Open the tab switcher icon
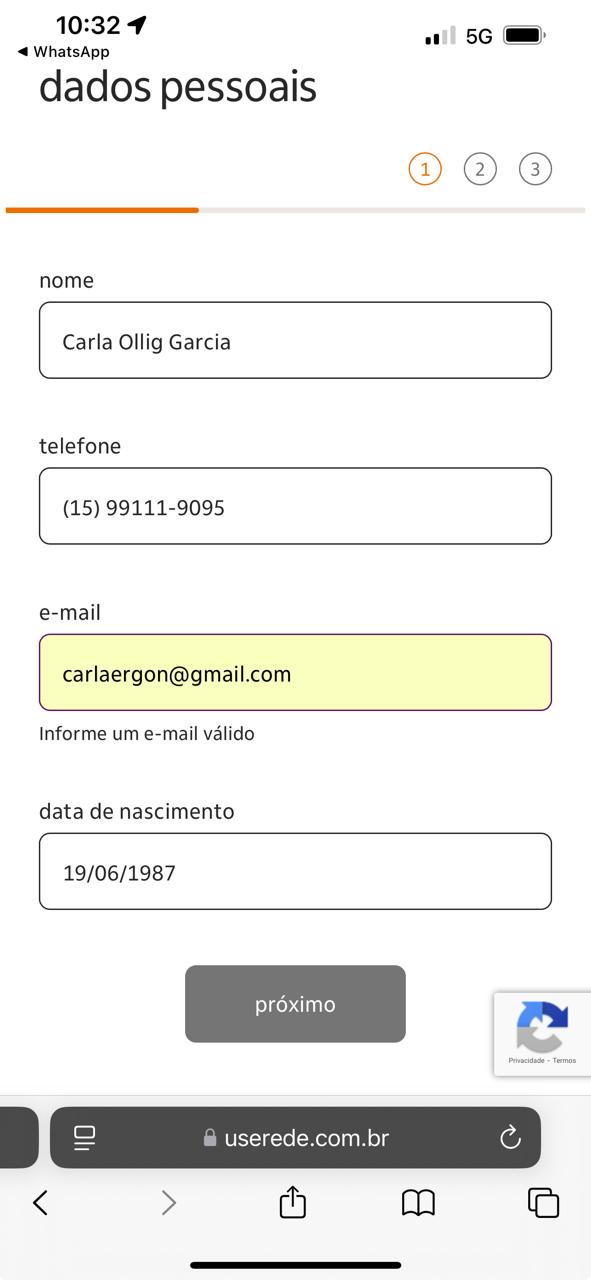591x1280 pixels. coord(543,1202)
